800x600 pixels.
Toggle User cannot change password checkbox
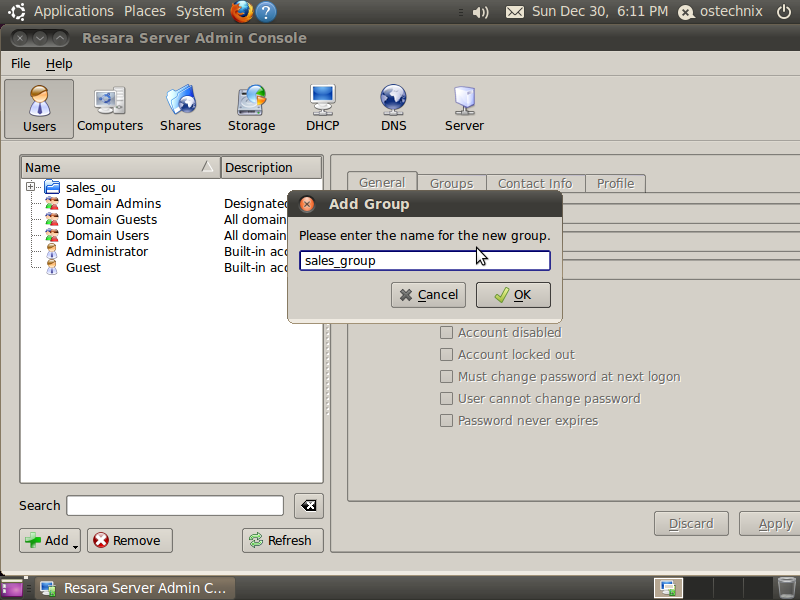point(446,398)
